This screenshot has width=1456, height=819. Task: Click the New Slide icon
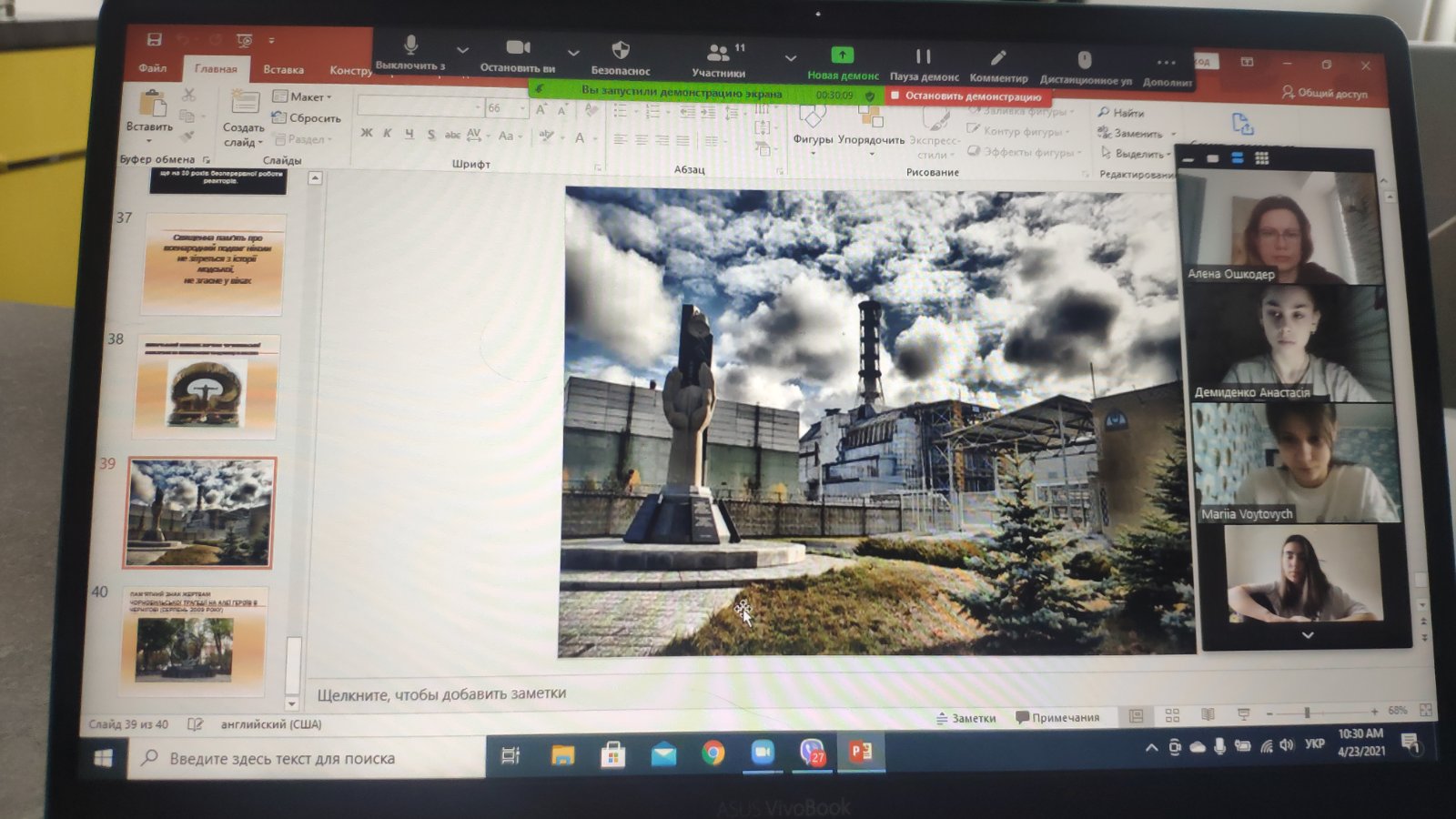243,104
